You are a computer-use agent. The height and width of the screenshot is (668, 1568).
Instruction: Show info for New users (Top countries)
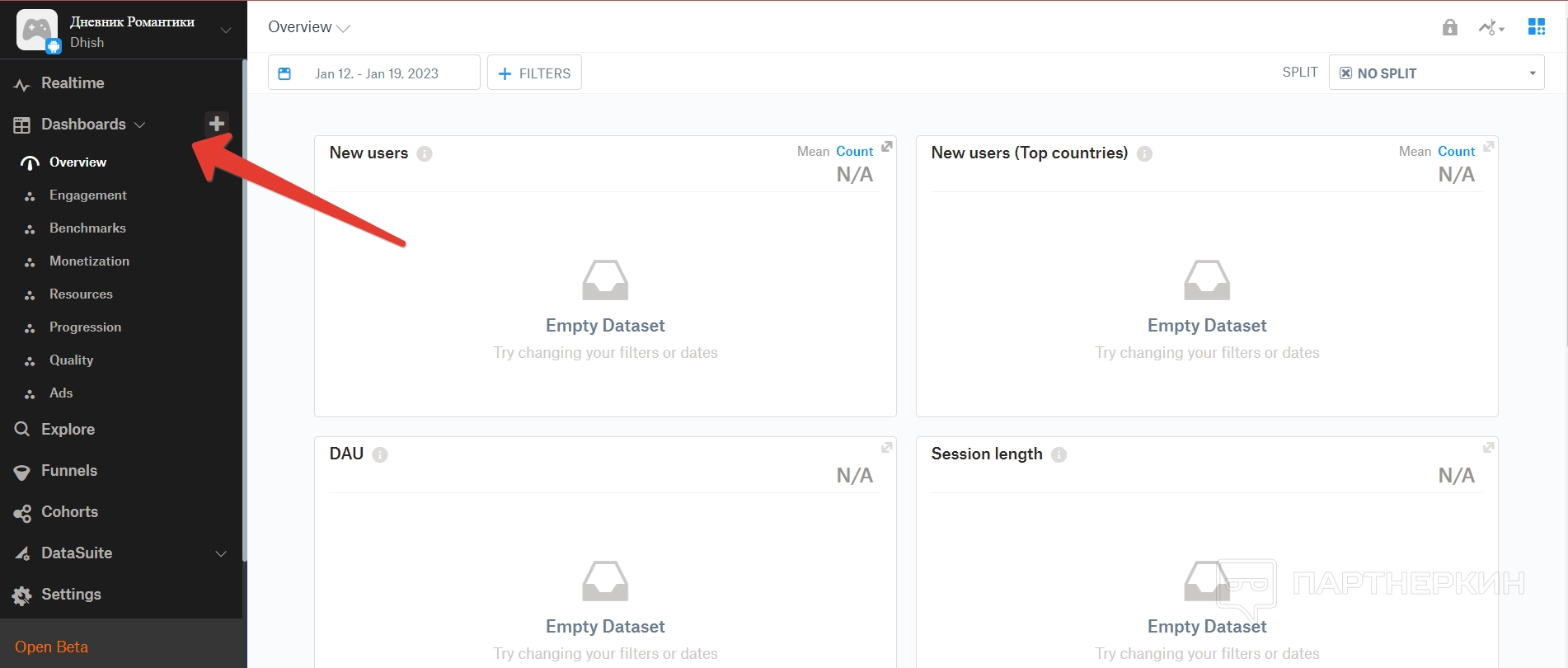tap(1144, 154)
